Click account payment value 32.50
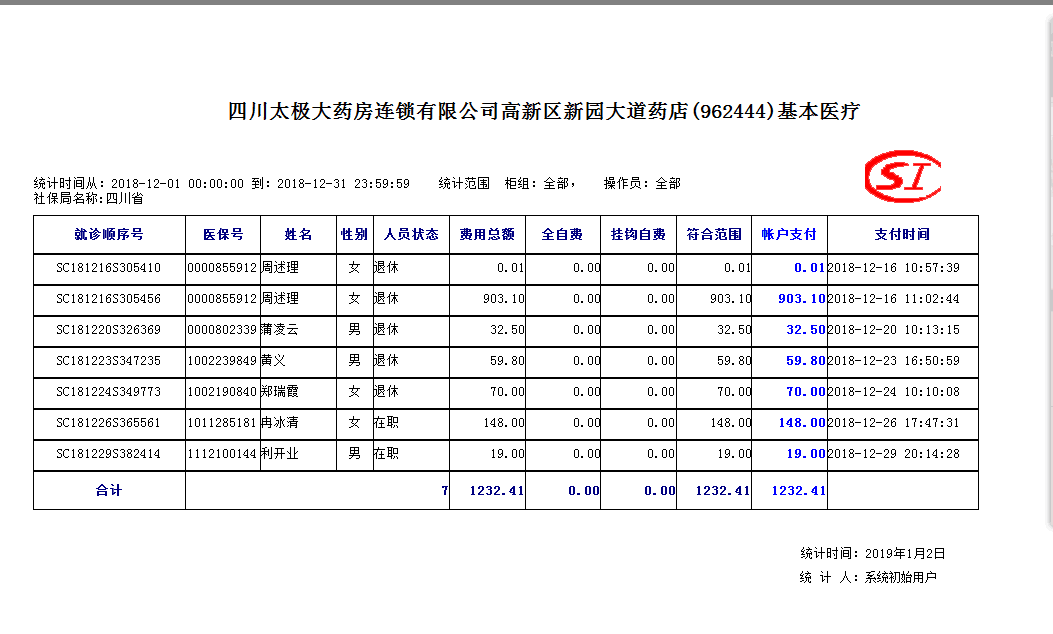Image resolution: width=1053 pixels, height=634 pixels. point(806,330)
